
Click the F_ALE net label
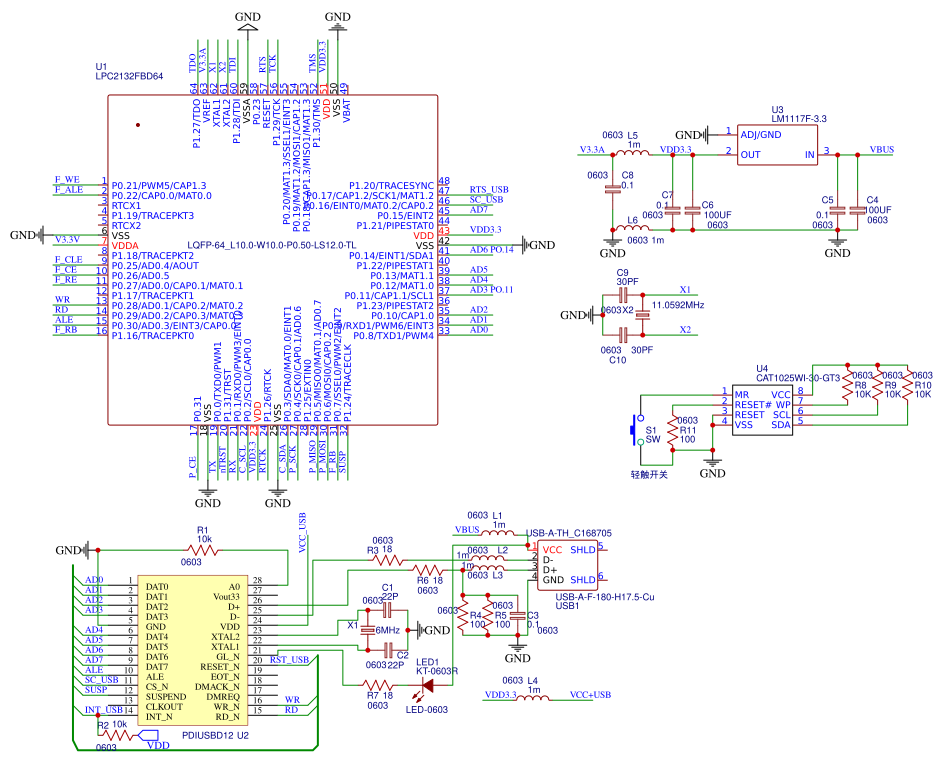tap(69, 189)
